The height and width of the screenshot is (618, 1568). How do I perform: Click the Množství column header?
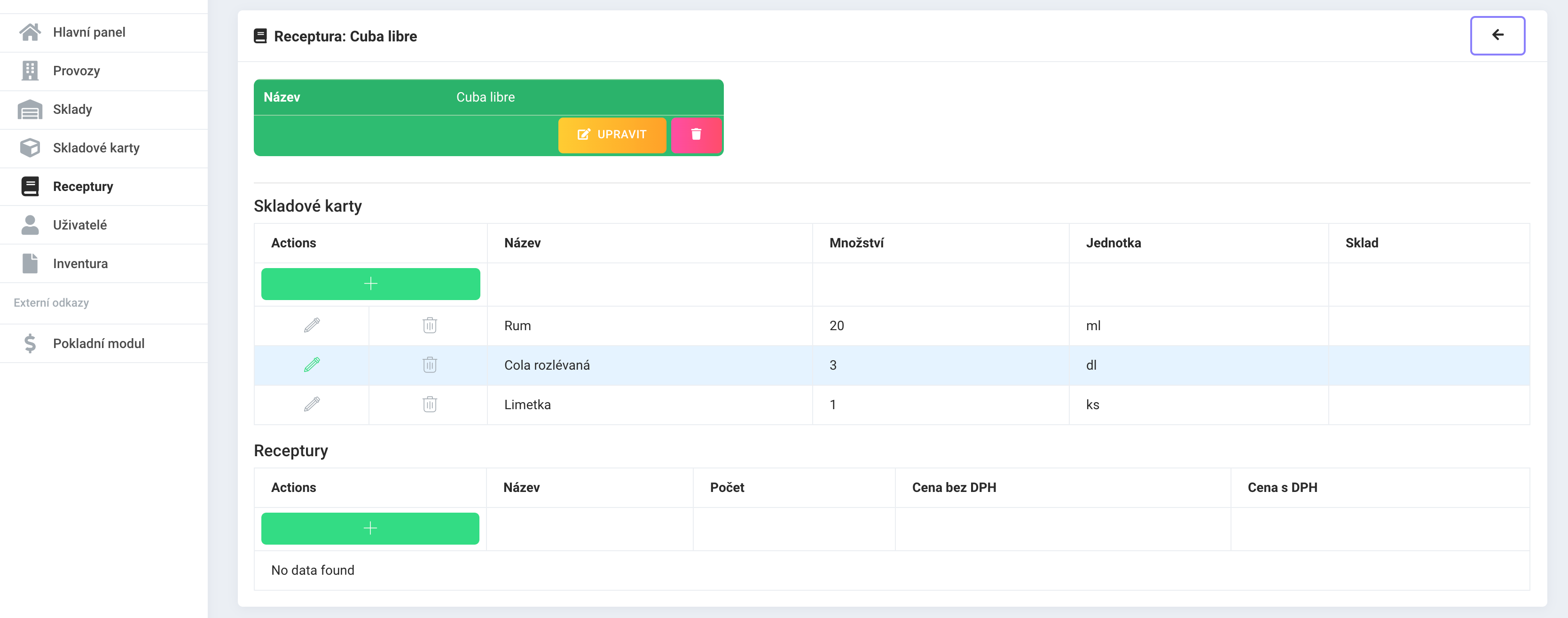coord(856,243)
